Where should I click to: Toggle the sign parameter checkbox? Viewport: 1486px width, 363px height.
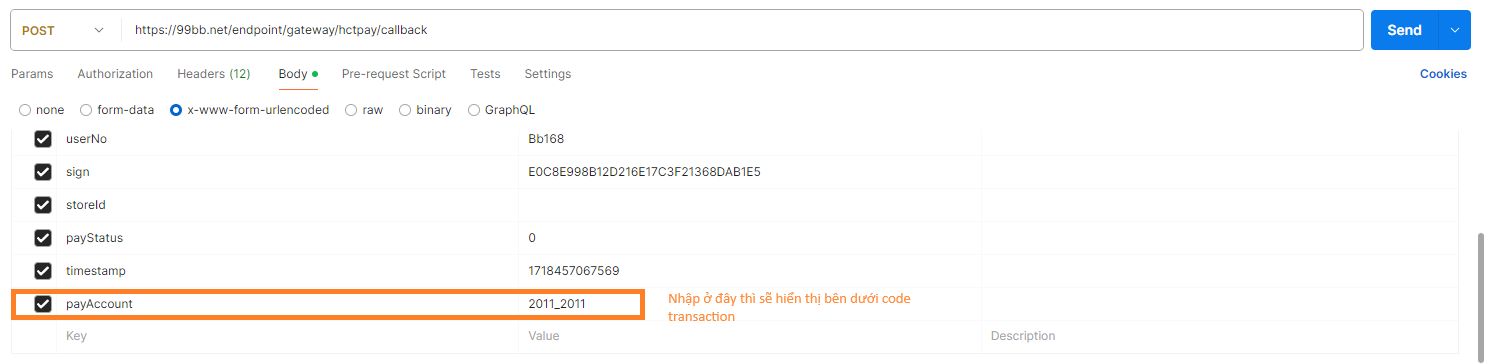(43, 172)
